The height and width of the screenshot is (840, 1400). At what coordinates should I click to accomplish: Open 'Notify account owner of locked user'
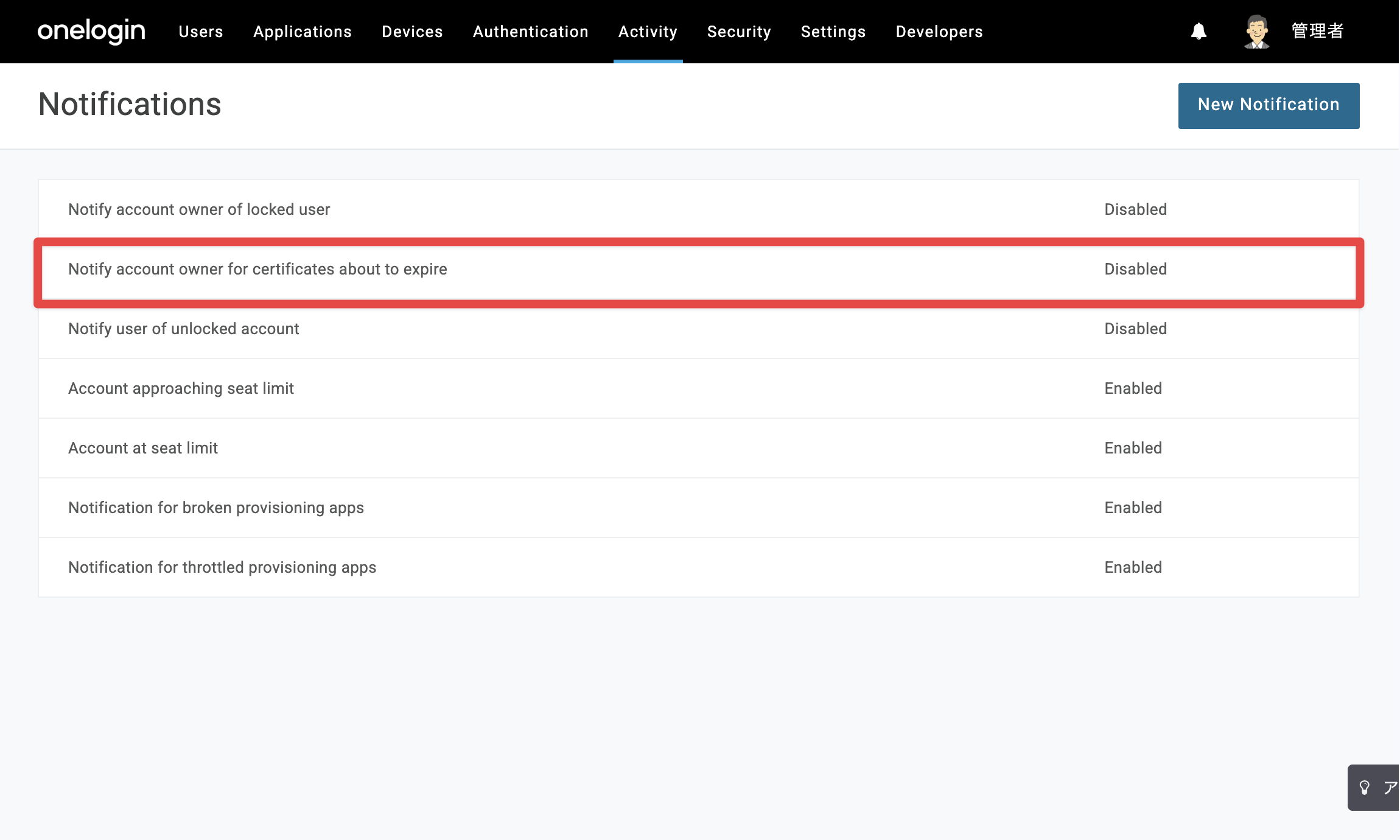[698, 209]
